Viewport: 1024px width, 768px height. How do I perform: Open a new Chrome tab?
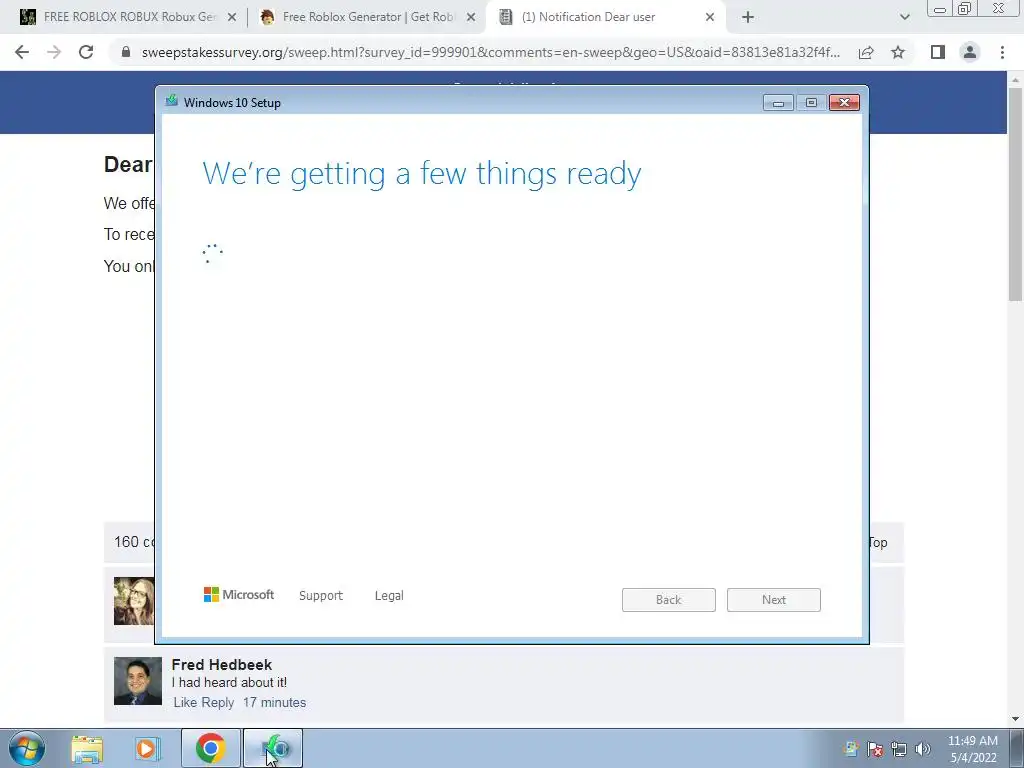pyautogui.click(x=748, y=18)
